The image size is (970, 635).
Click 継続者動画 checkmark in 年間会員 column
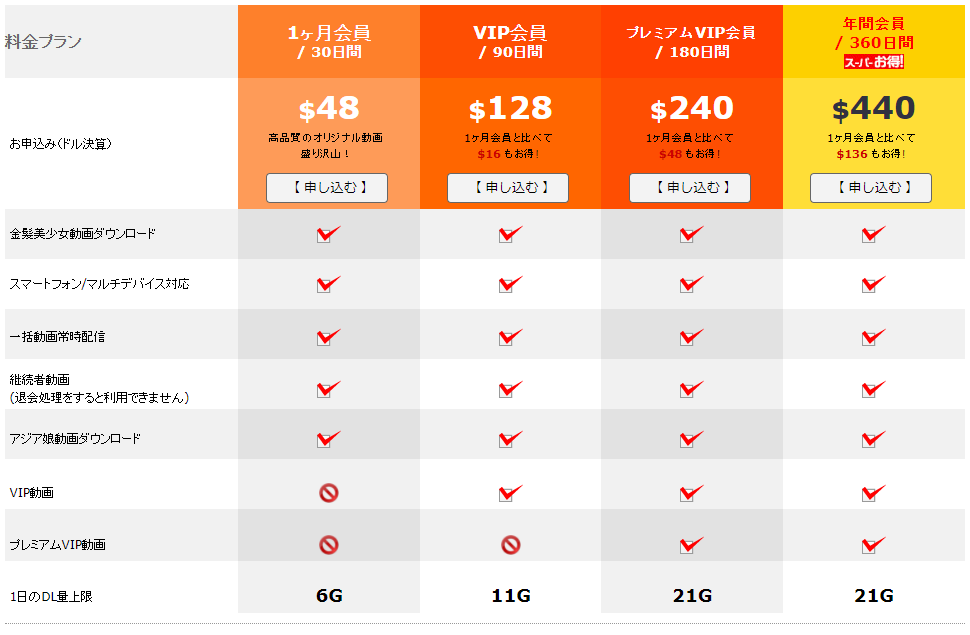[x=873, y=389]
